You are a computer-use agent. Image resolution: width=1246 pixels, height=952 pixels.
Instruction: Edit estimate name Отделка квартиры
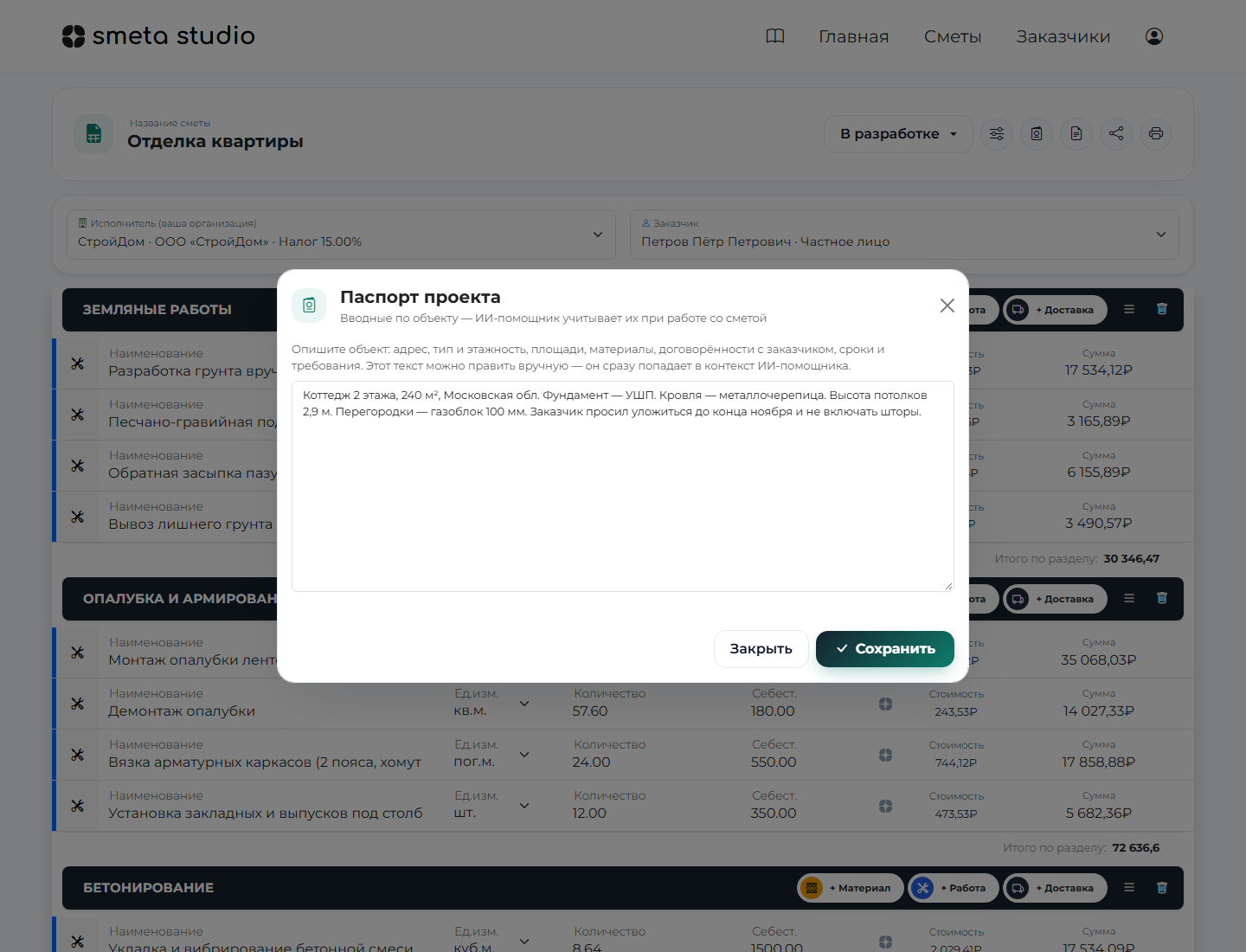tap(215, 141)
